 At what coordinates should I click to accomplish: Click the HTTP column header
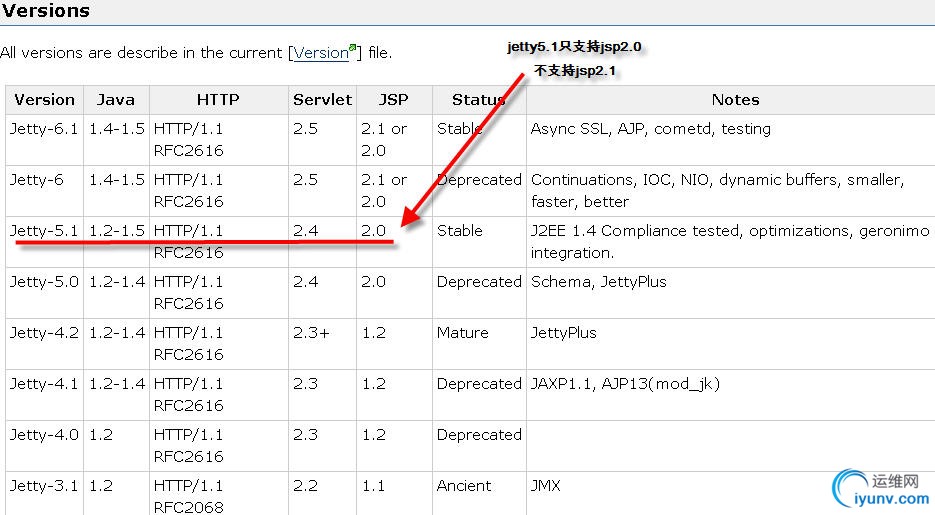pyautogui.click(x=218, y=100)
